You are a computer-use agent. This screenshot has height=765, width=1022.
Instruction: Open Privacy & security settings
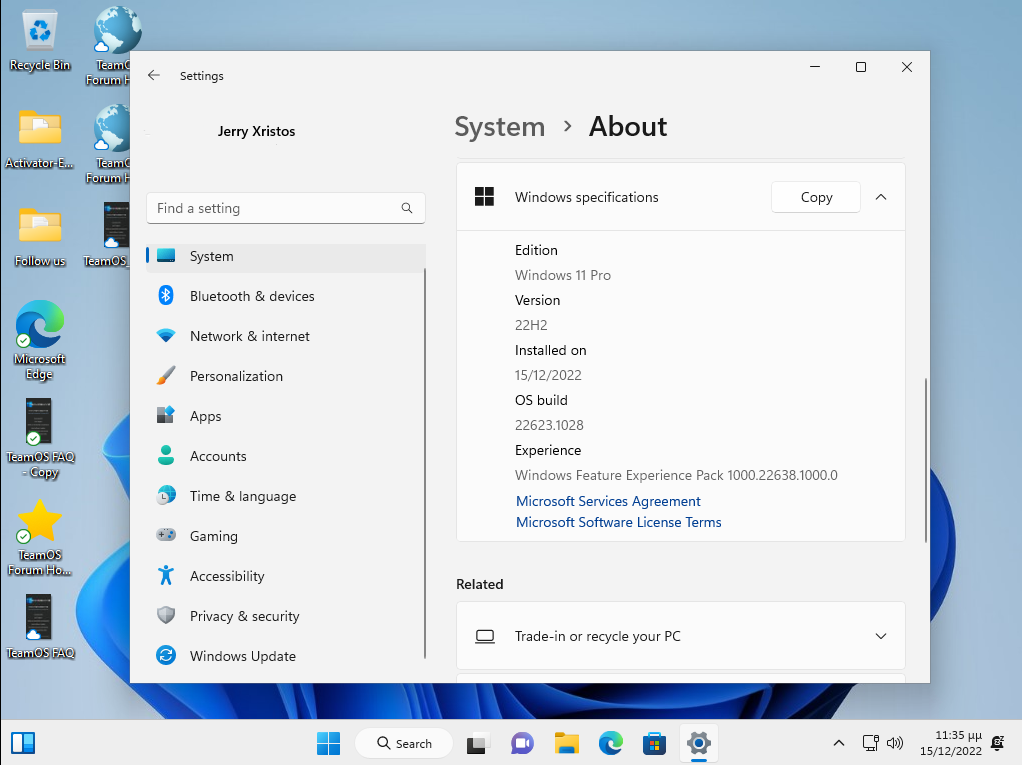click(x=244, y=616)
